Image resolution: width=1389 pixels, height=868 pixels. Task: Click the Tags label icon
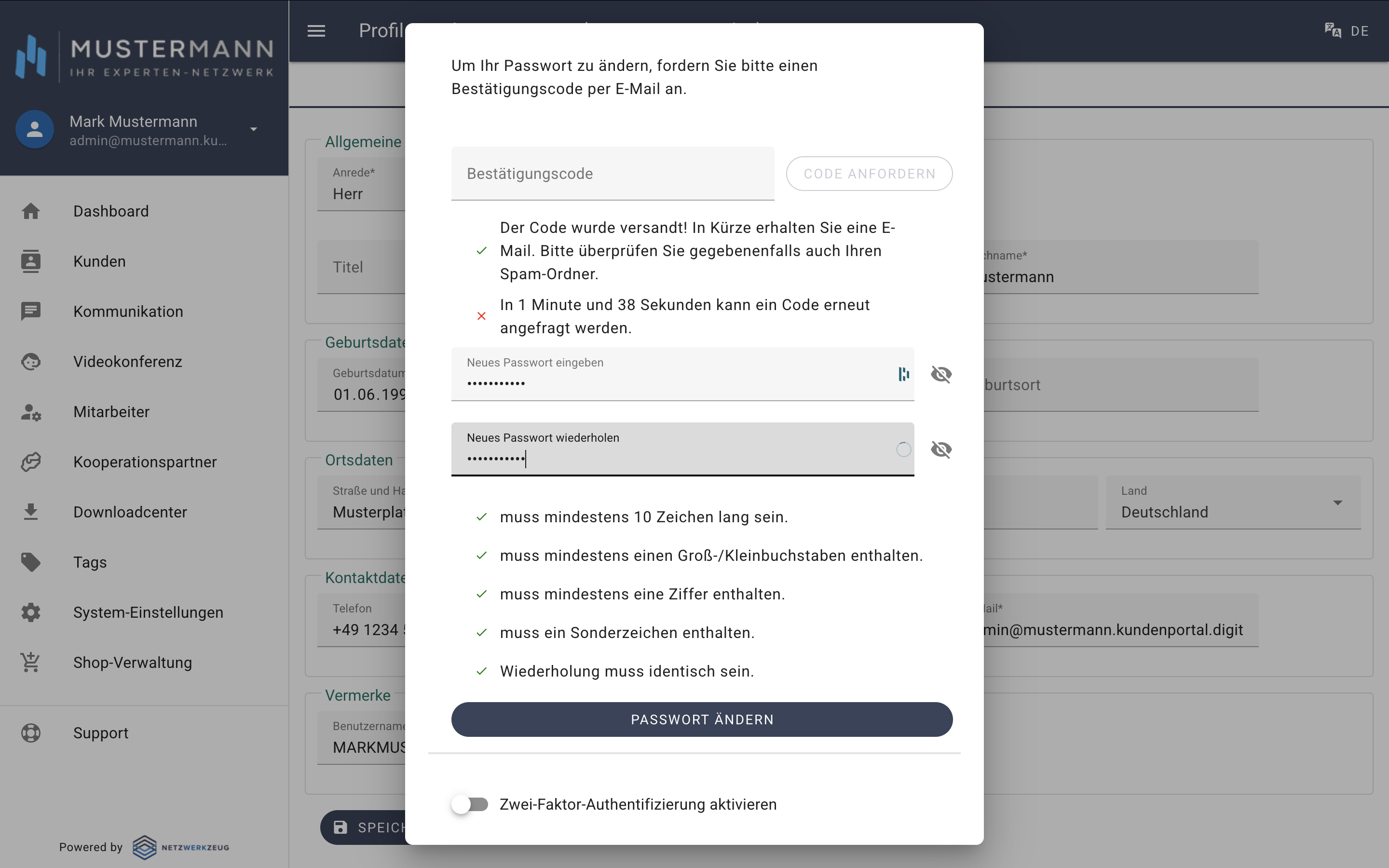[x=31, y=562]
